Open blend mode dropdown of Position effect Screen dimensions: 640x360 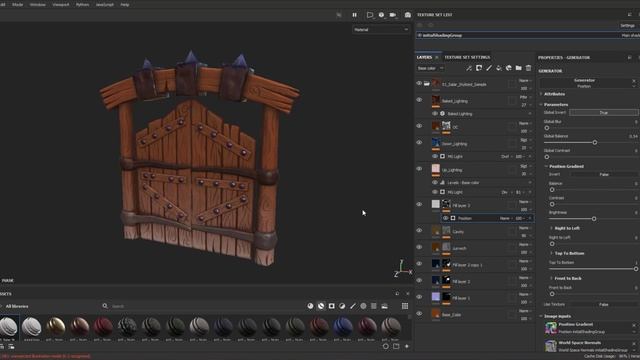(x=506, y=218)
